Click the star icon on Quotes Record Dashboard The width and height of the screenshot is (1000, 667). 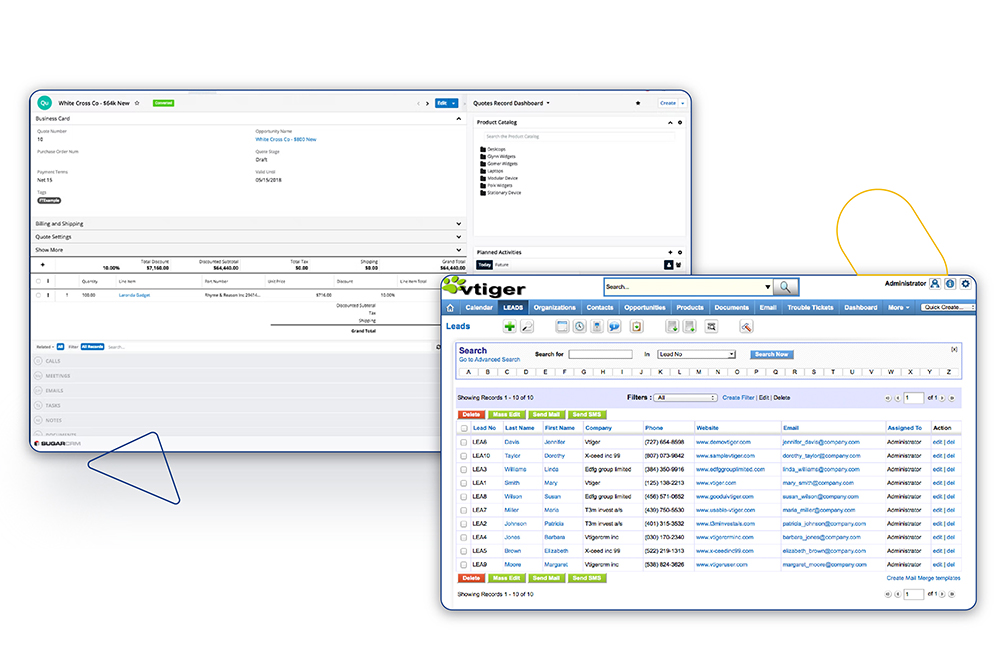638,103
